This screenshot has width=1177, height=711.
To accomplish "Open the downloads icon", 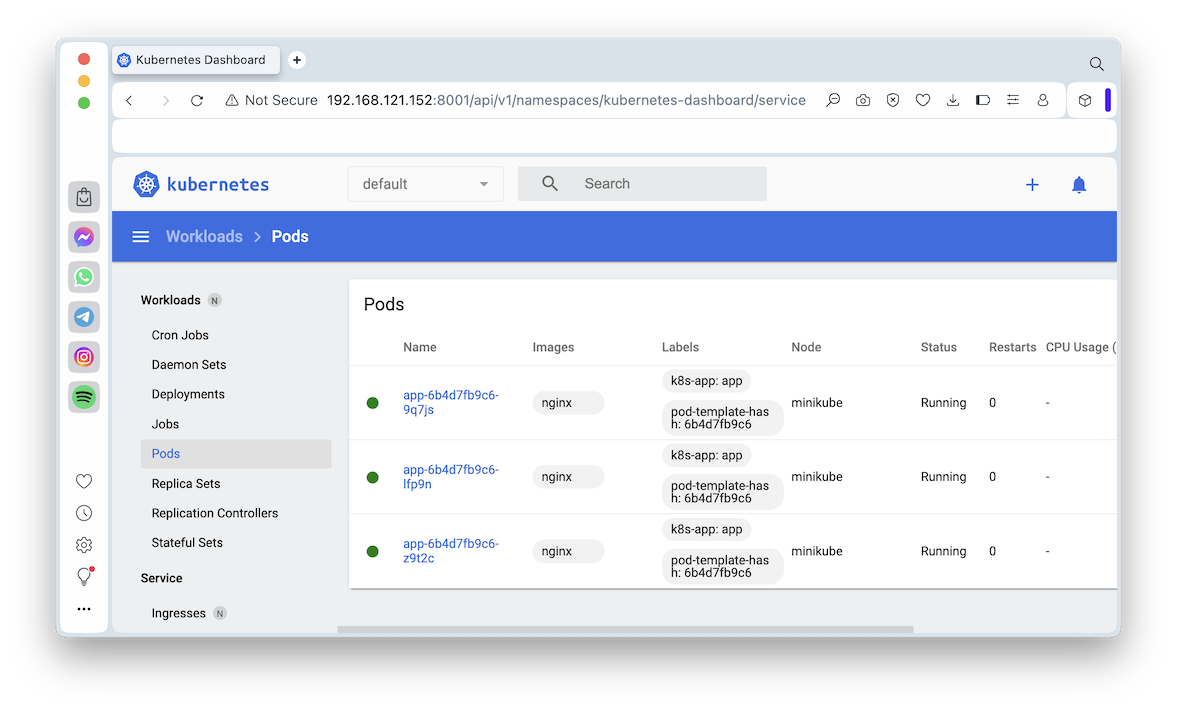I will coord(953,100).
